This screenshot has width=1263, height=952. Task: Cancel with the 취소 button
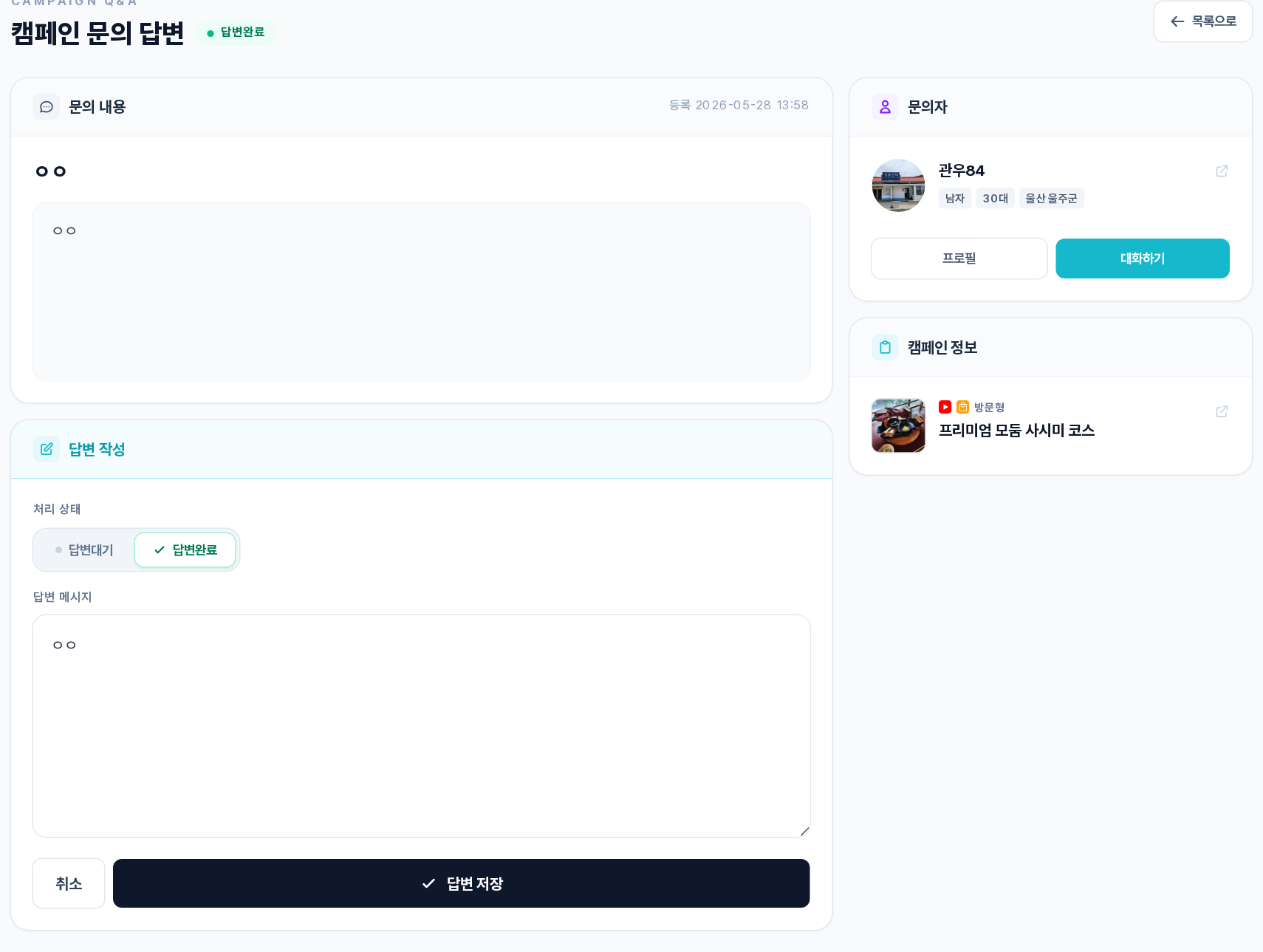point(69,883)
